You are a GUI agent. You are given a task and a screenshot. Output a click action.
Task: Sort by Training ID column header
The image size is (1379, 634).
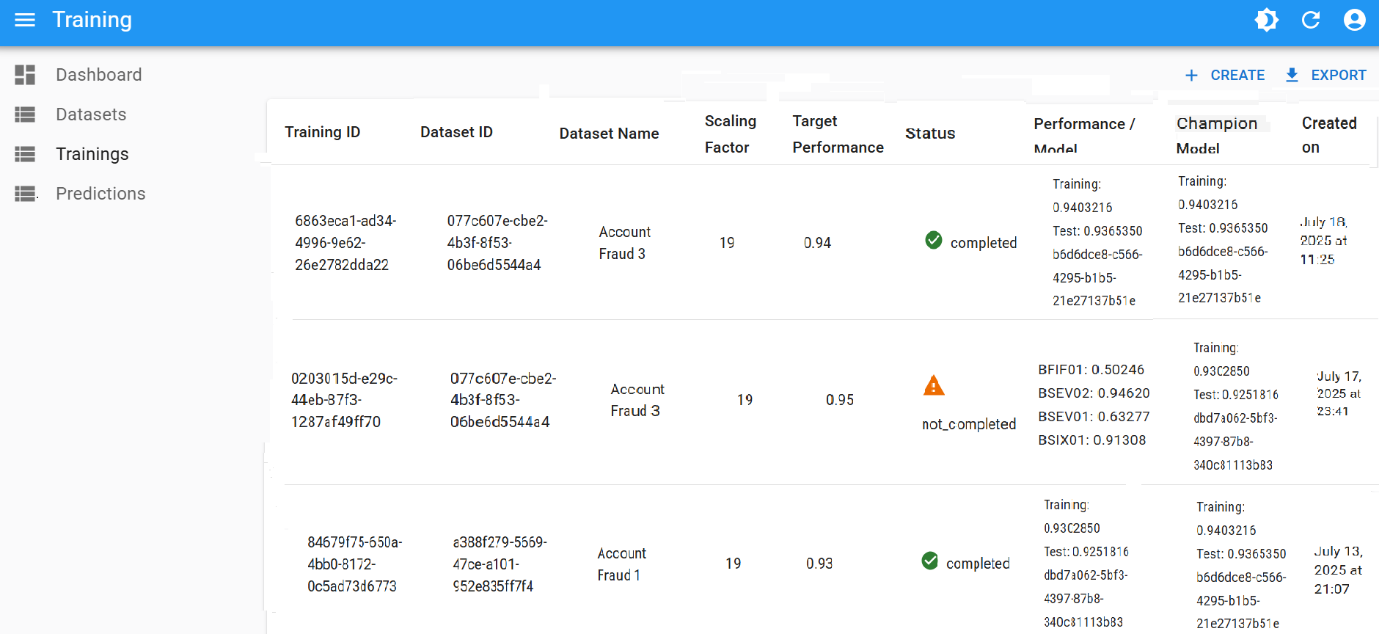(x=322, y=132)
